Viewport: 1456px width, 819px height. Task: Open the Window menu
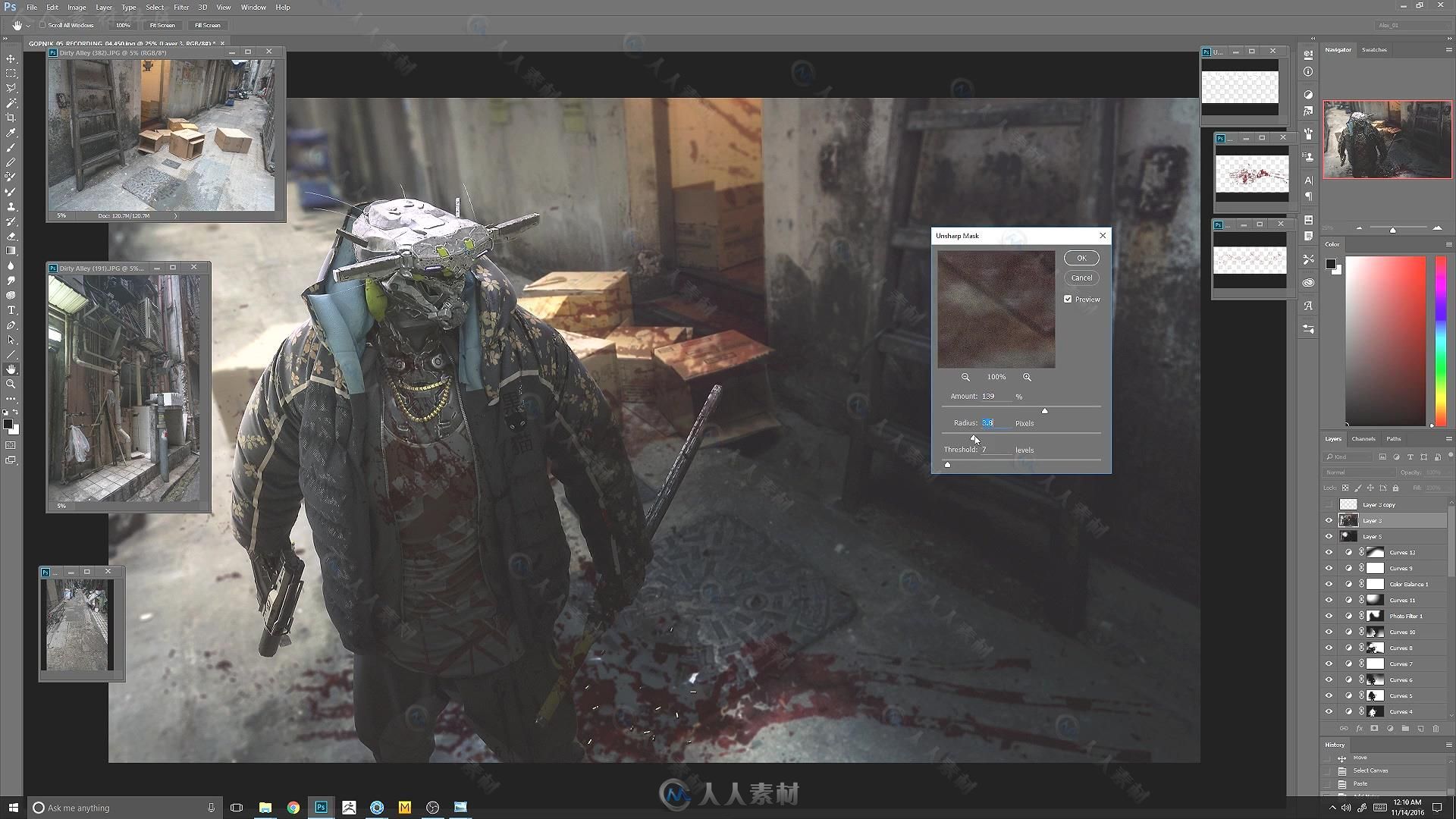tap(253, 7)
